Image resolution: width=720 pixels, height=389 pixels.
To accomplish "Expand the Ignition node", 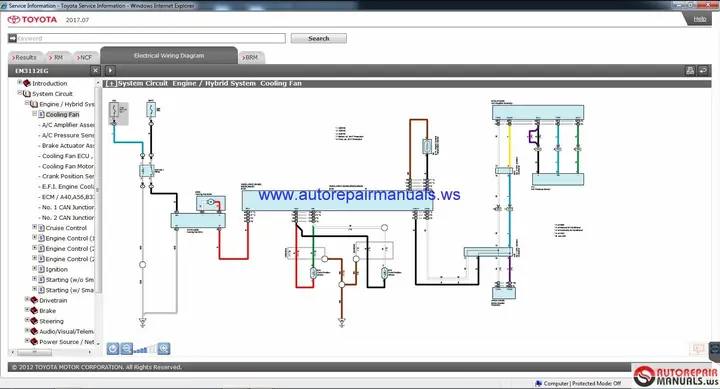I will 34,268.
